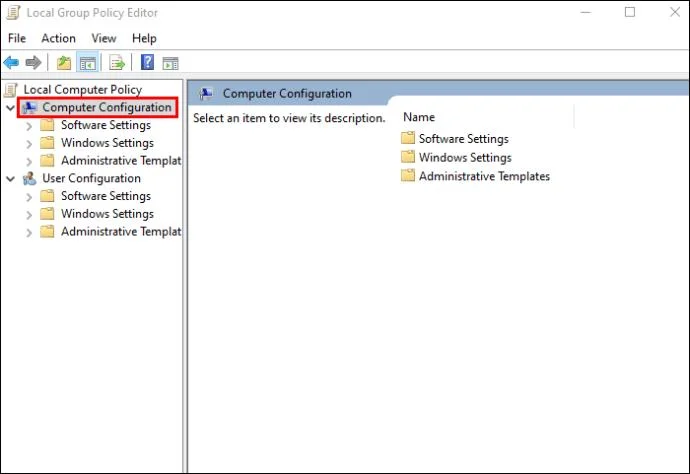Expand Administrative Templates under Computer Configuration

[29, 162]
